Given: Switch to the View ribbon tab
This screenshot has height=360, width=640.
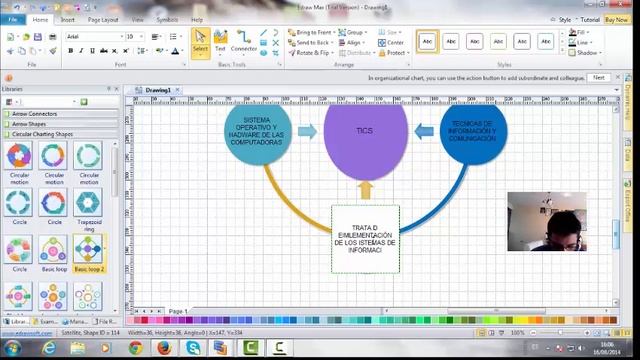Looking at the screenshot, I should point(138,20).
